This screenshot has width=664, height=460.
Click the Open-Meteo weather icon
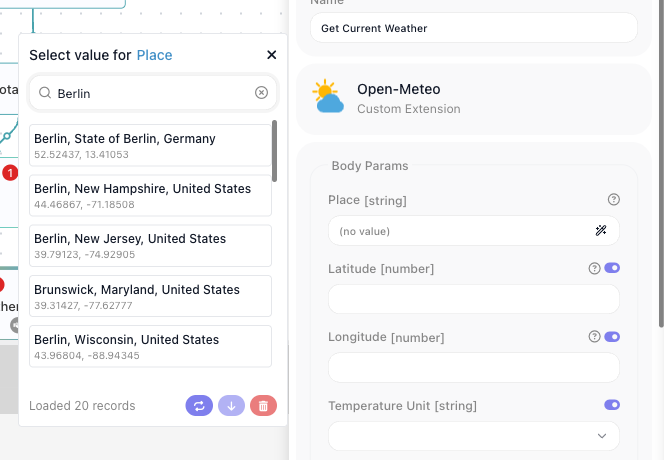pyautogui.click(x=328, y=96)
